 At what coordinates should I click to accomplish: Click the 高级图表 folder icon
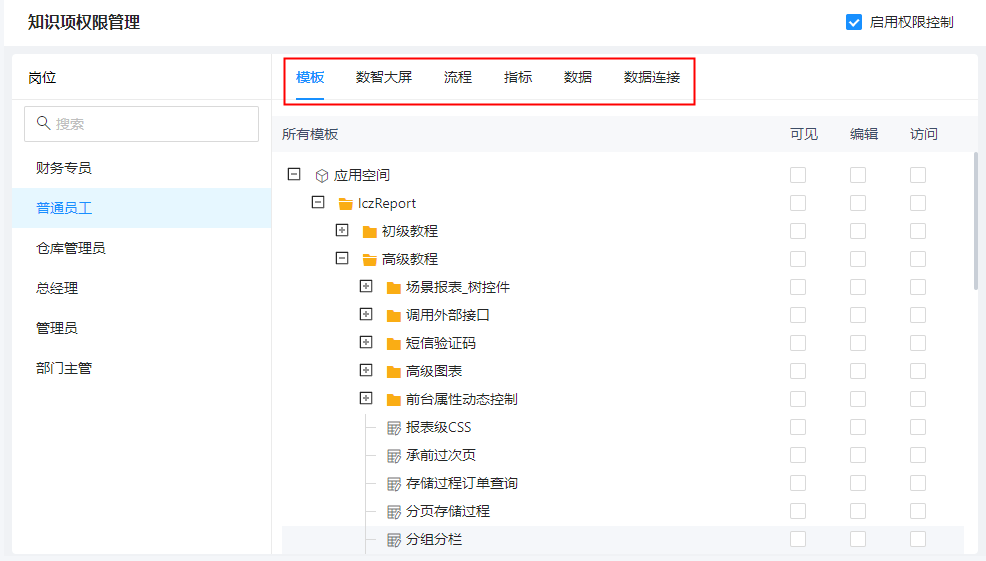click(x=394, y=371)
